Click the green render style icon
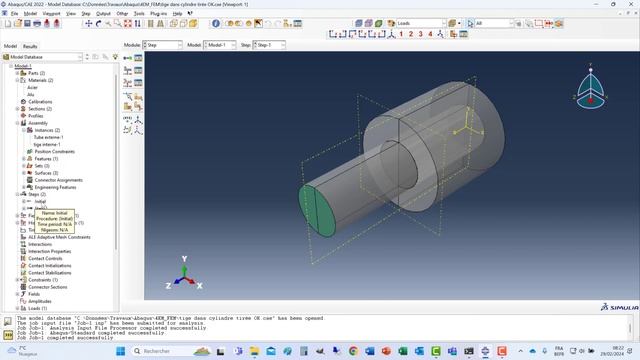640x360 pixels. tap(378, 23)
